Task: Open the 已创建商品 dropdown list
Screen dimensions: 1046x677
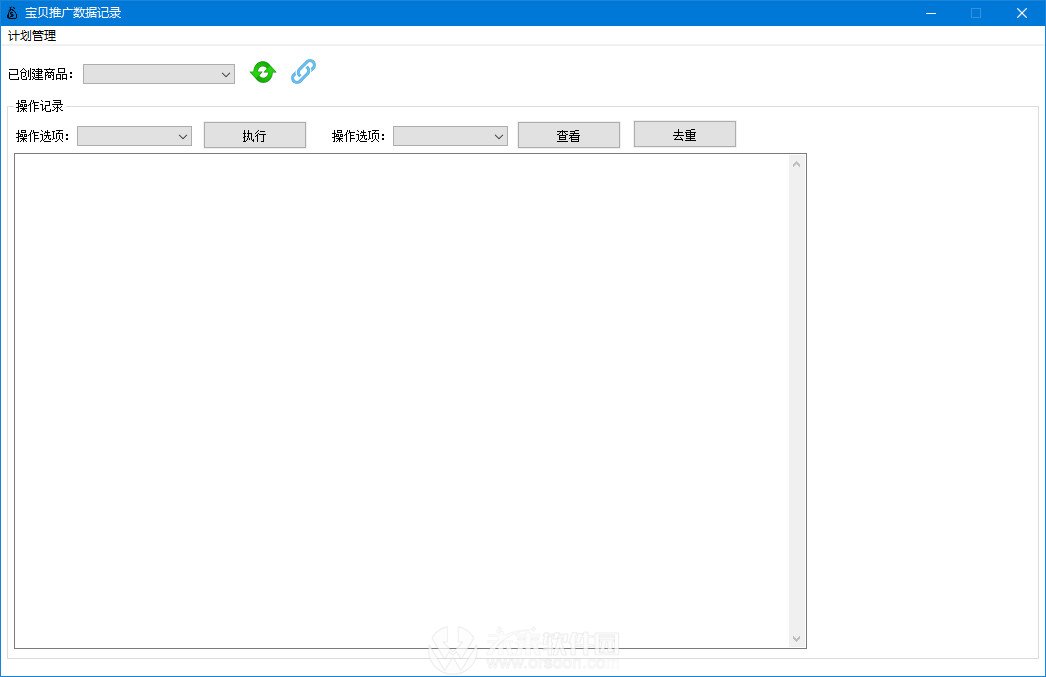Action: tap(225, 73)
